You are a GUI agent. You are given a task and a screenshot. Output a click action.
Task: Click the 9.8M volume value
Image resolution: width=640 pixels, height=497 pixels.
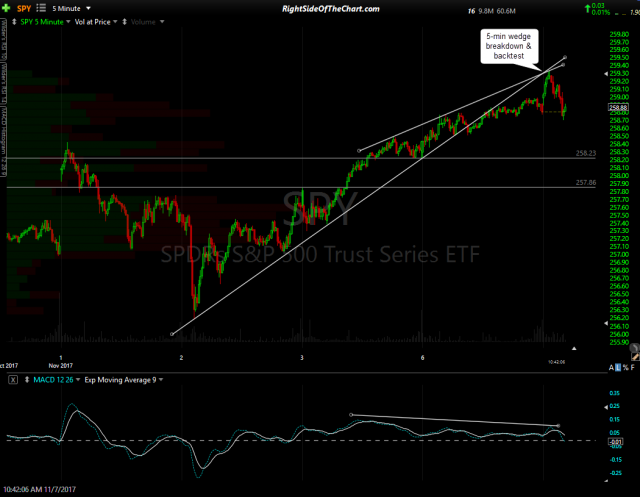pos(486,11)
